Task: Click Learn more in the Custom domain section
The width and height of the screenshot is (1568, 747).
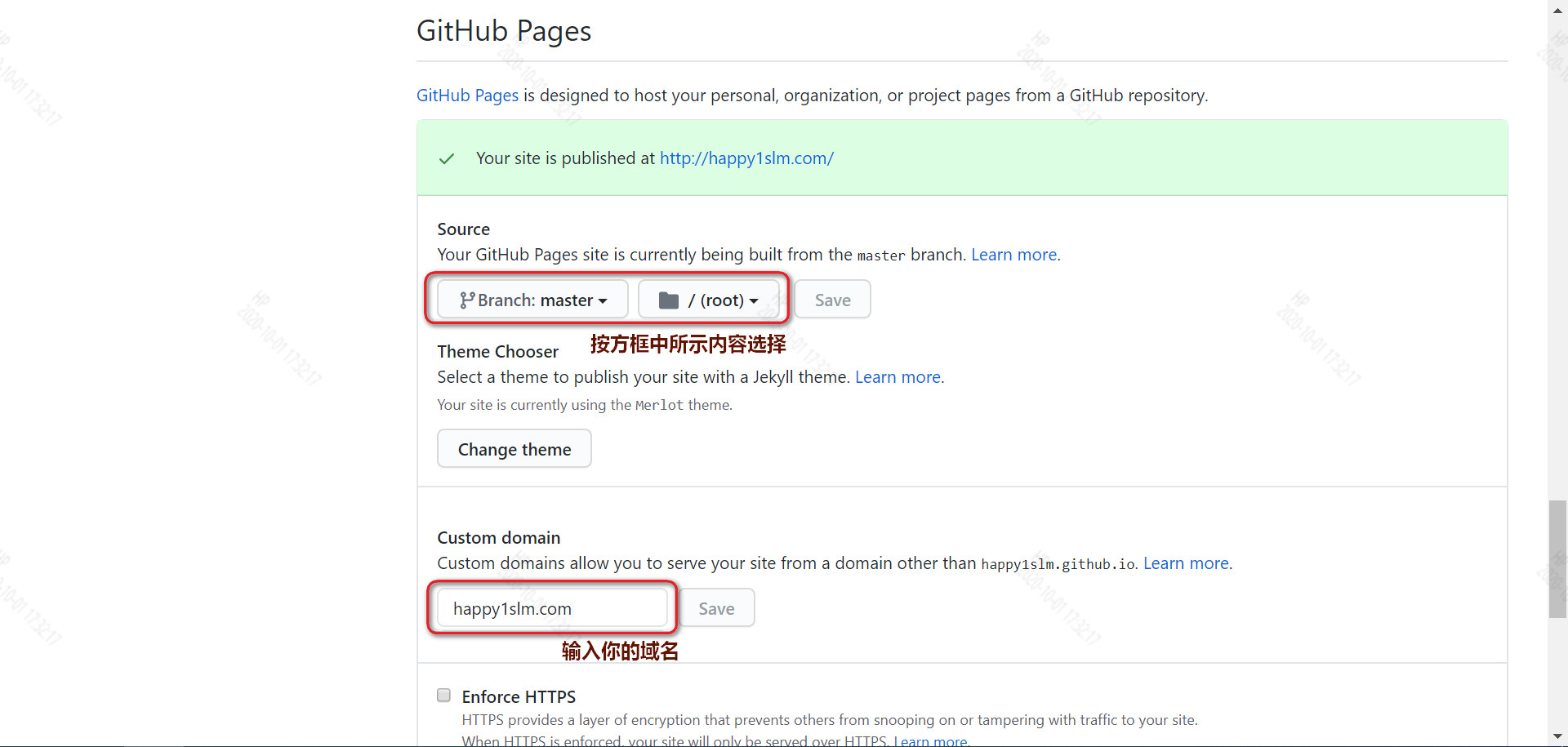Action: click(1186, 563)
